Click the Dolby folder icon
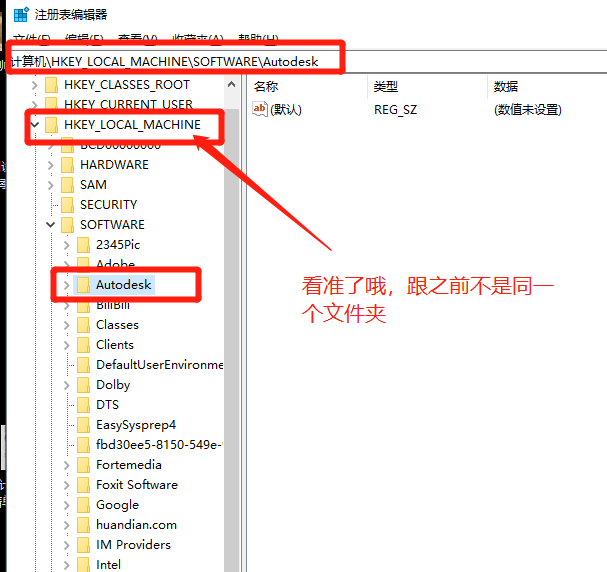 [83, 385]
